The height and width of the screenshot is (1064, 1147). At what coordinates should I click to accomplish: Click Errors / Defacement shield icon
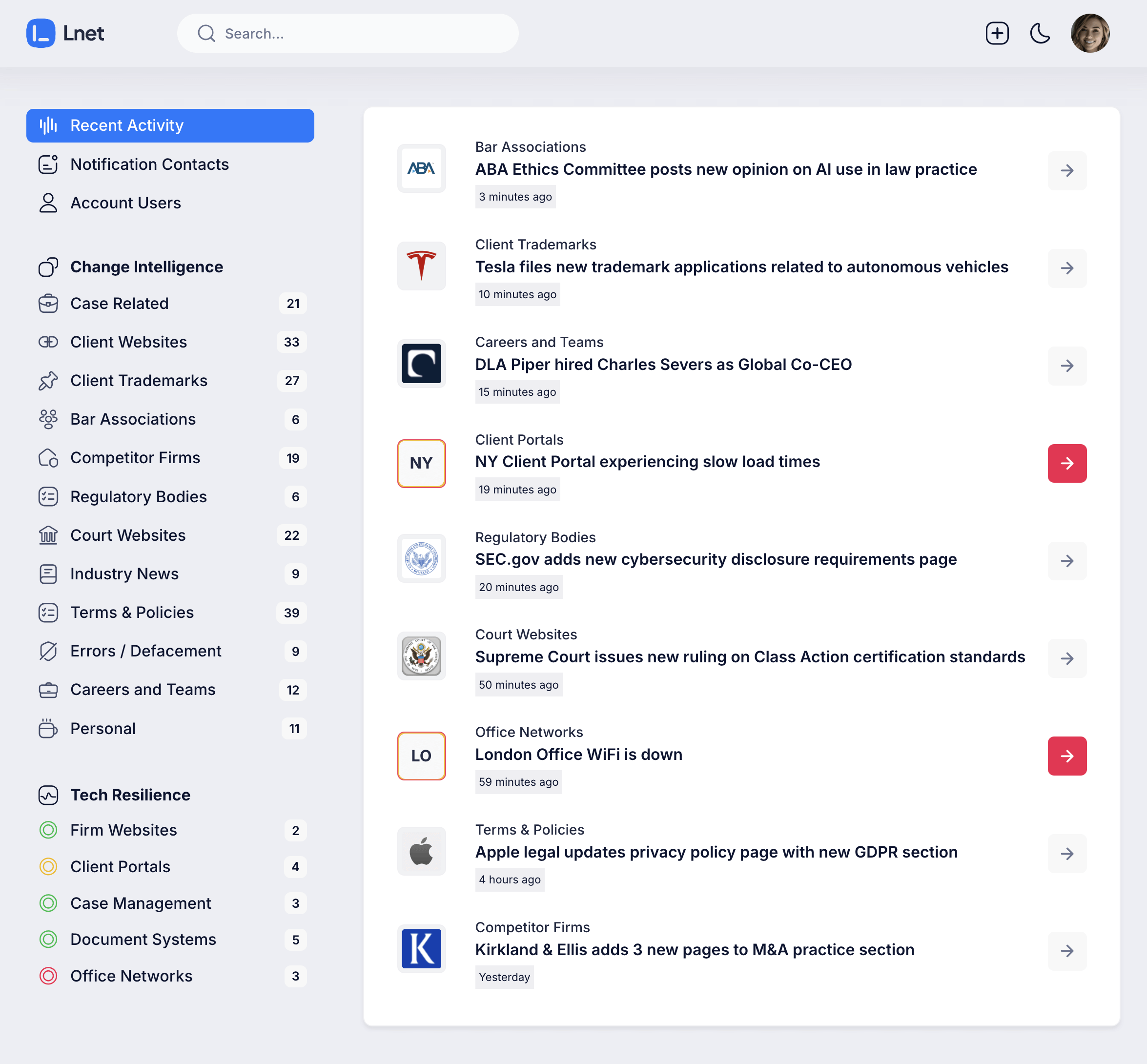click(48, 651)
